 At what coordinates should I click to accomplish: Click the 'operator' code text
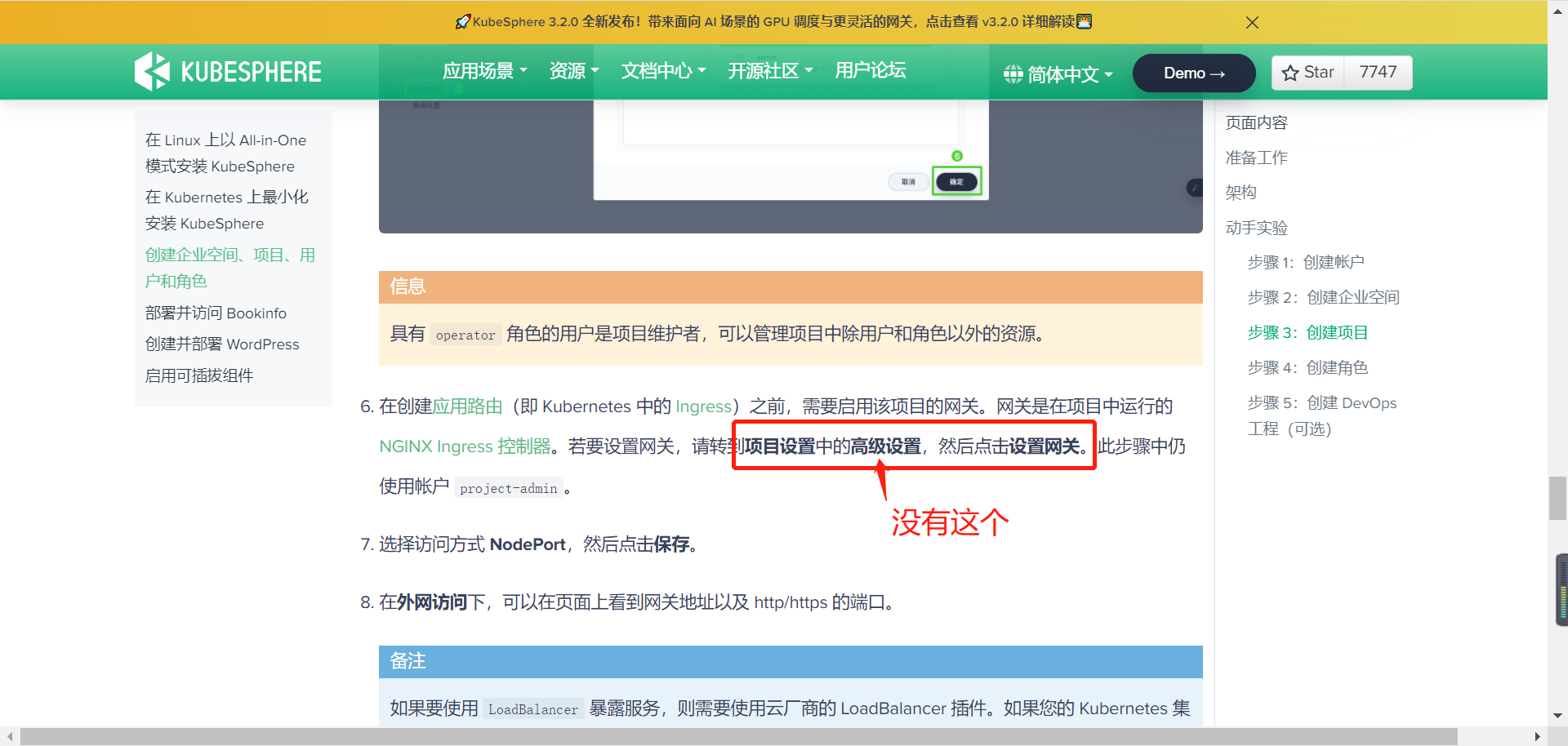[x=465, y=335]
